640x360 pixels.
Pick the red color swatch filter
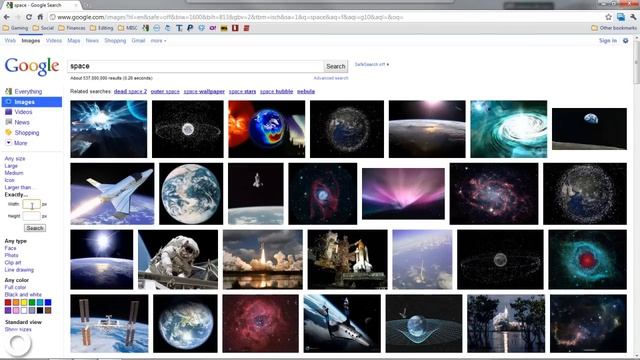[8, 302]
